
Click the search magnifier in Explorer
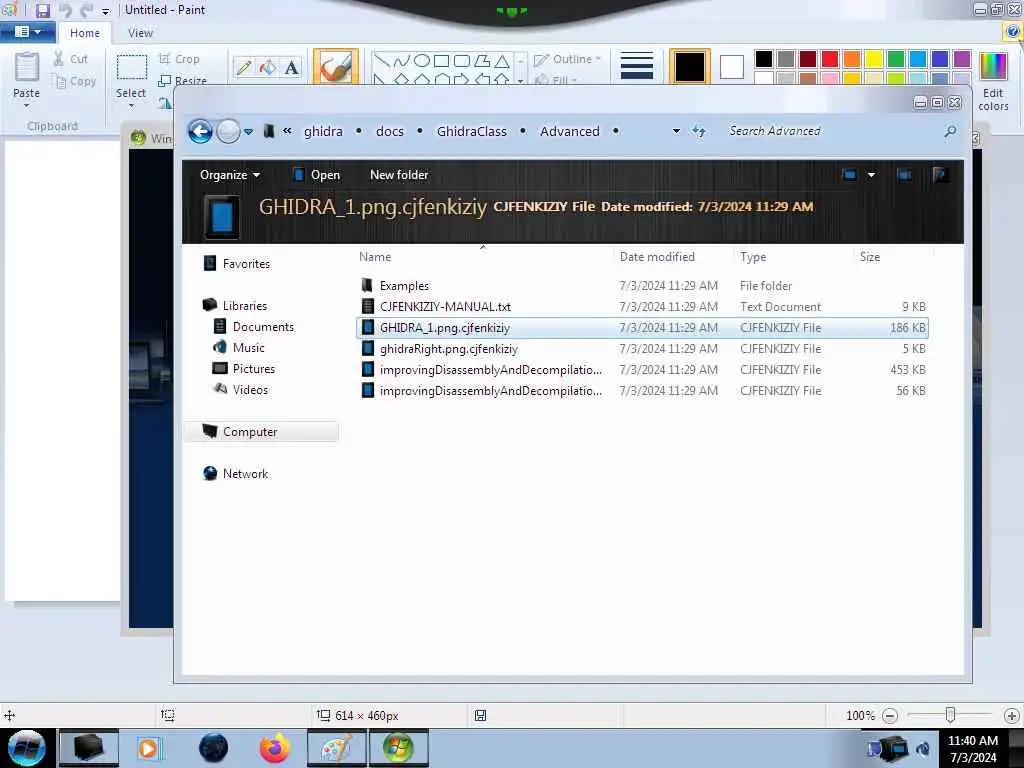pos(950,131)
